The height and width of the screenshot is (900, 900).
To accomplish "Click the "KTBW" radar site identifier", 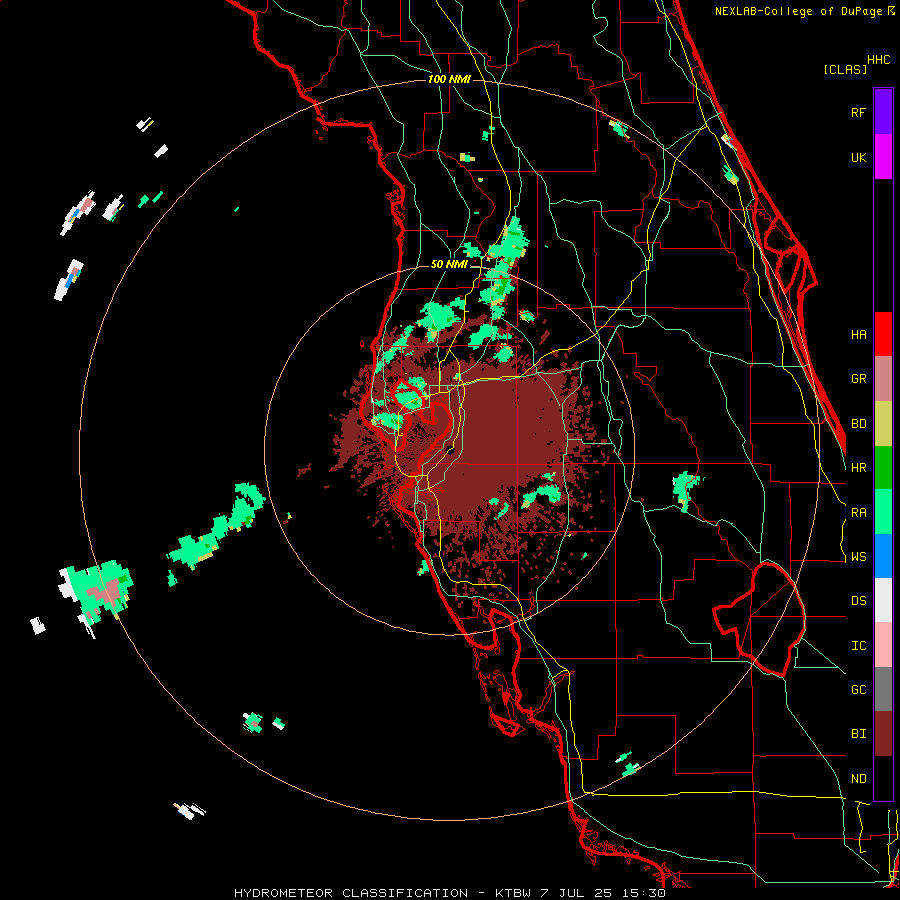I will [511, 893].
